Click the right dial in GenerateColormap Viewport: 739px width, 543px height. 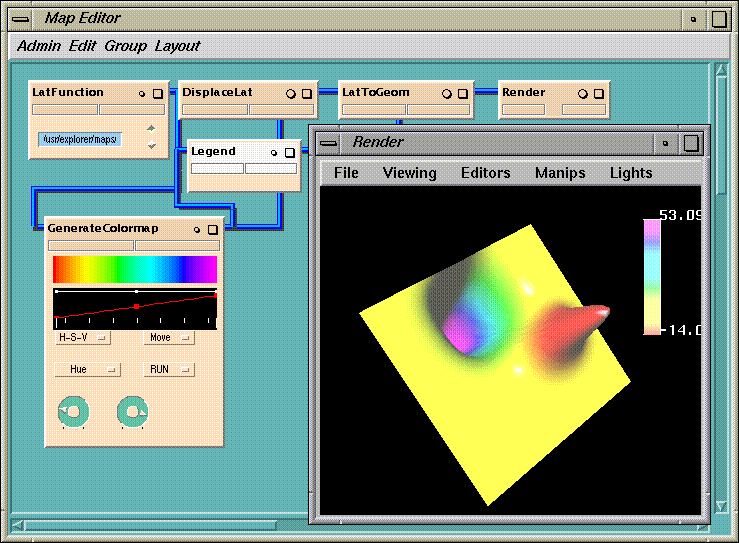132,411
